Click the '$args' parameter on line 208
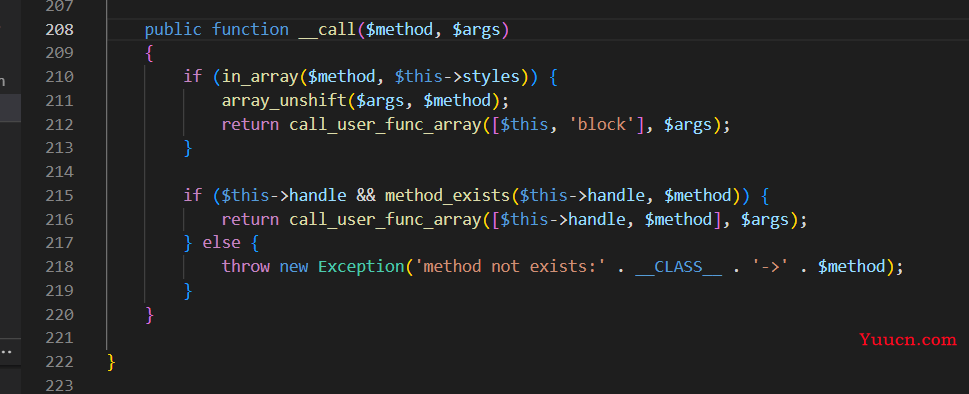Screen dimensions: 969x394 point(475,30)
